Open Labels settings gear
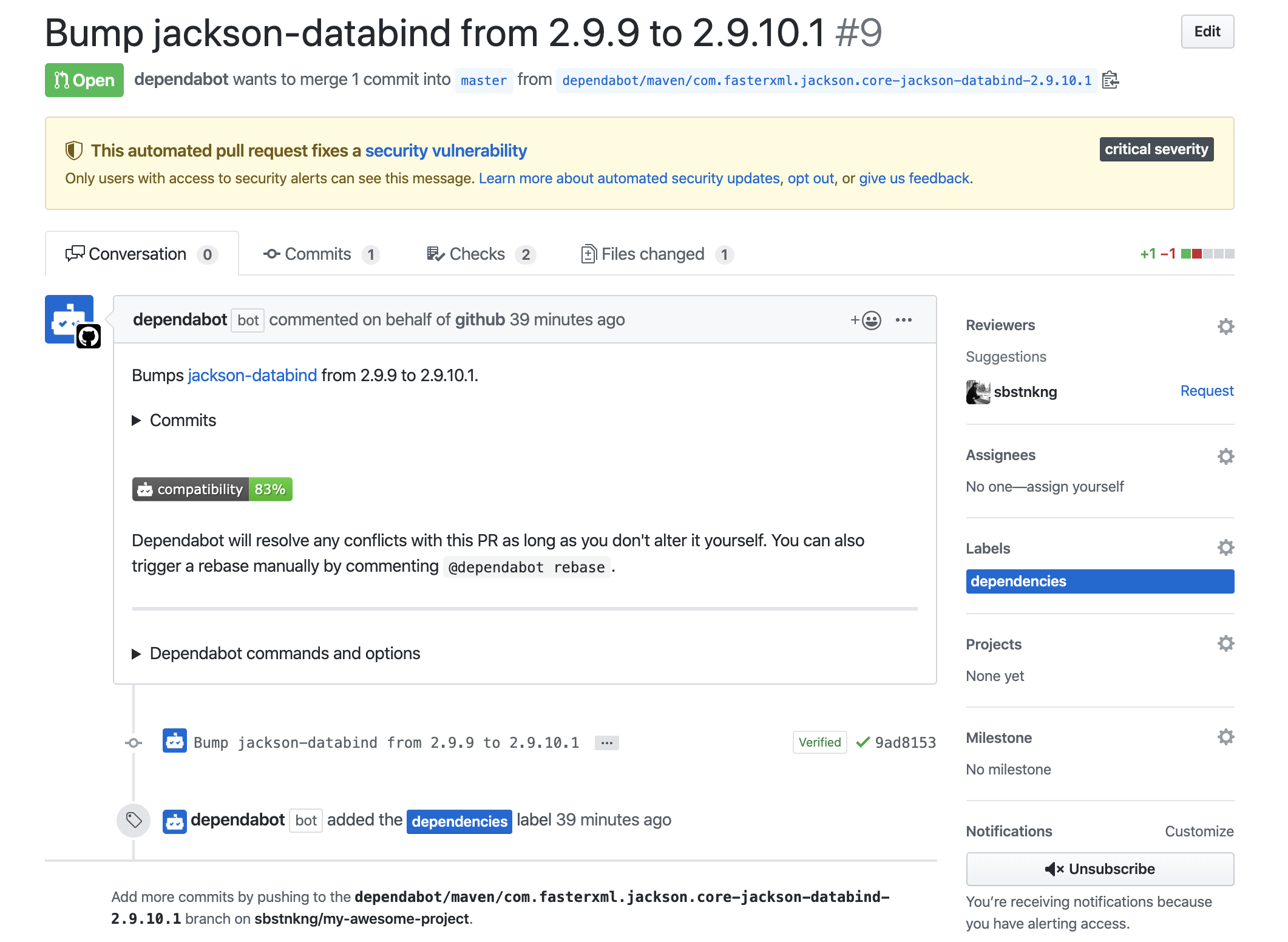Screen dimensions: 1288x942 [1225, 547]
